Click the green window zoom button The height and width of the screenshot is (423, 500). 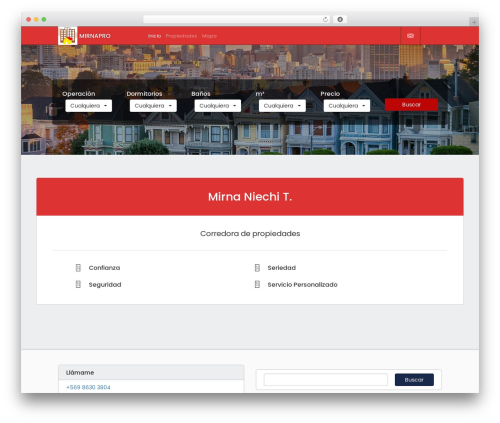(44, 19)
